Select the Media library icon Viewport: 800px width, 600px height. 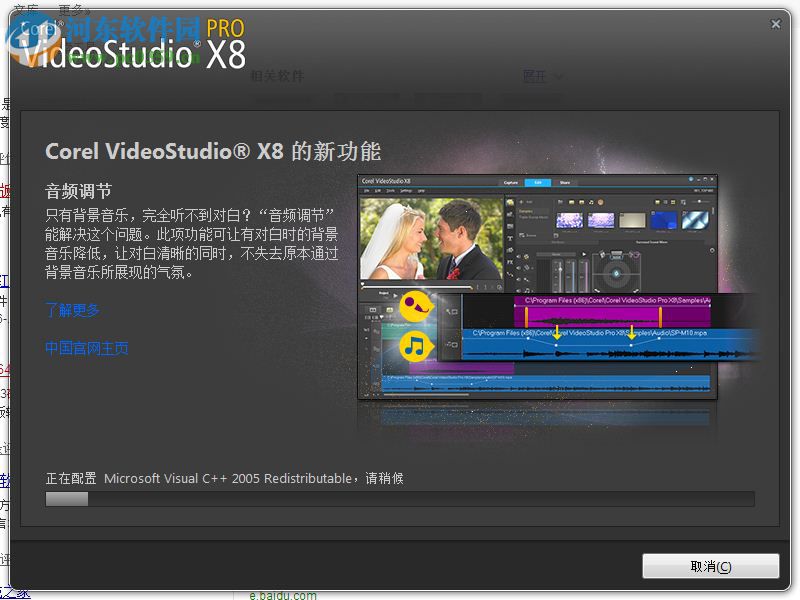click(x=510, y=202)
